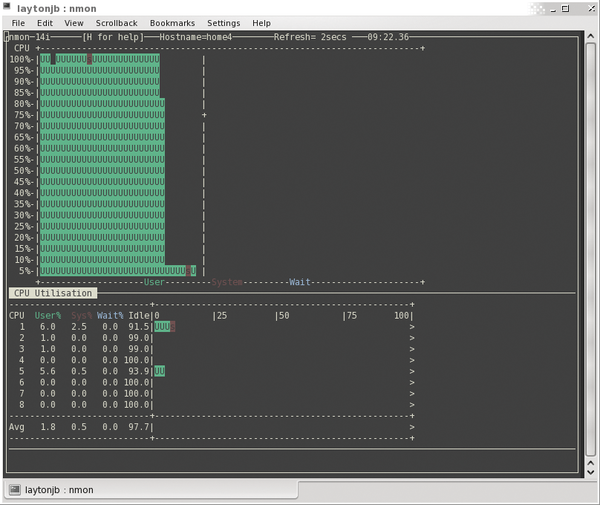Screen dimensions: 600x505
Task: Click the blue Wait legend label
Action: click(300, 282)
